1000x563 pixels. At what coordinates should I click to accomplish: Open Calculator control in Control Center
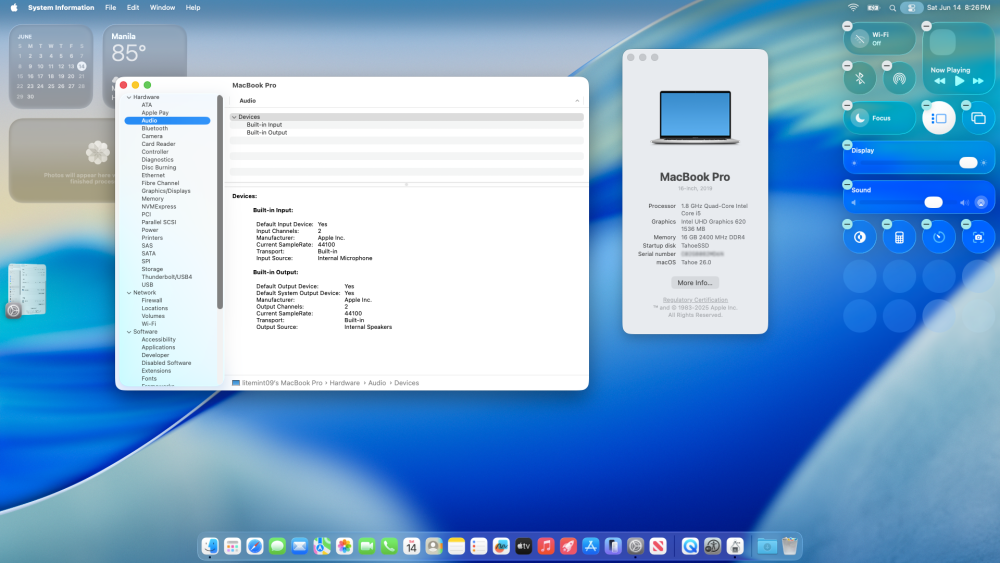pos(899,237)
